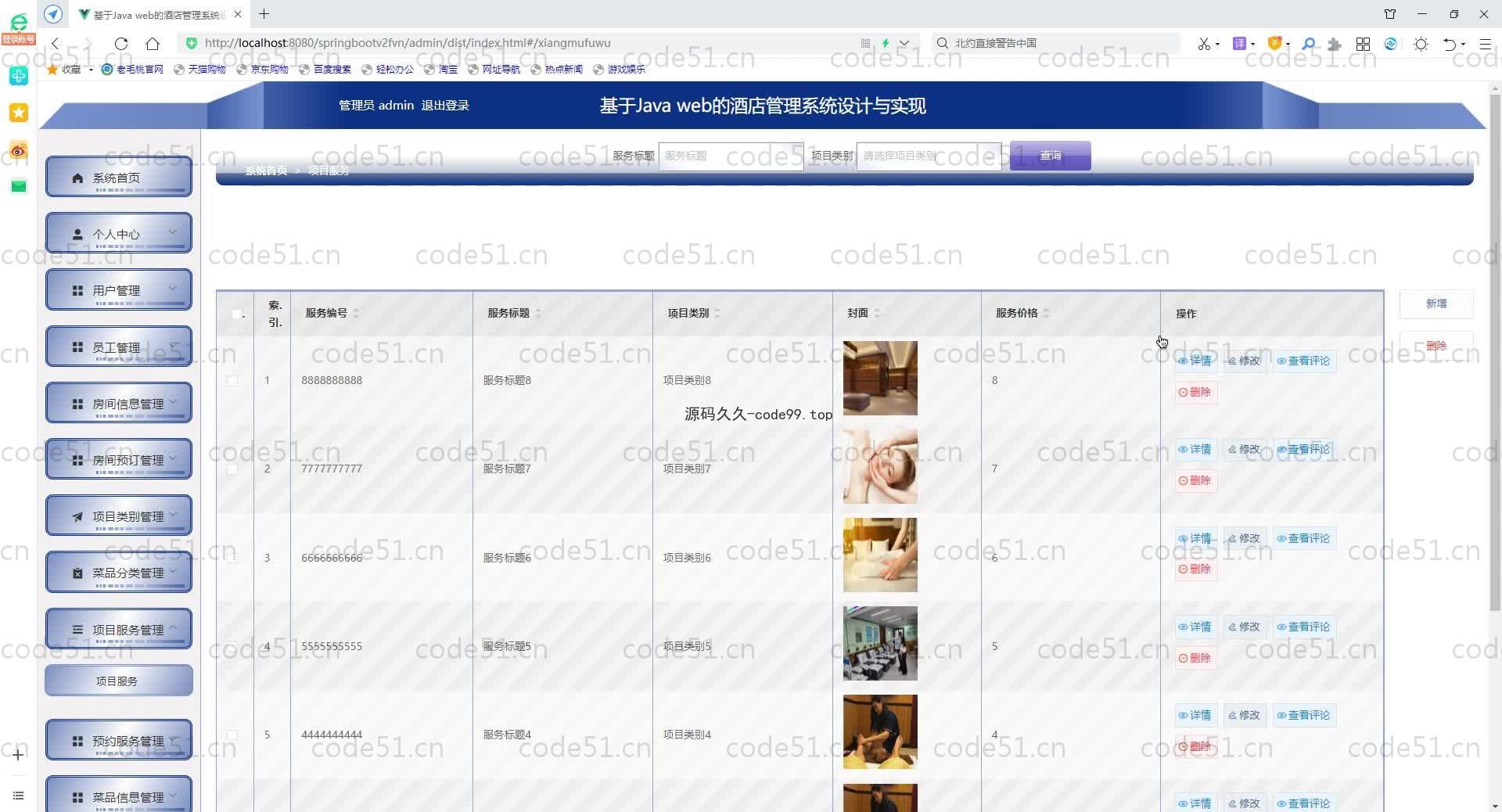Sort by 服务价格 column arrows
This screenshot has width=1502, height=812.
tap(1046, 313)
